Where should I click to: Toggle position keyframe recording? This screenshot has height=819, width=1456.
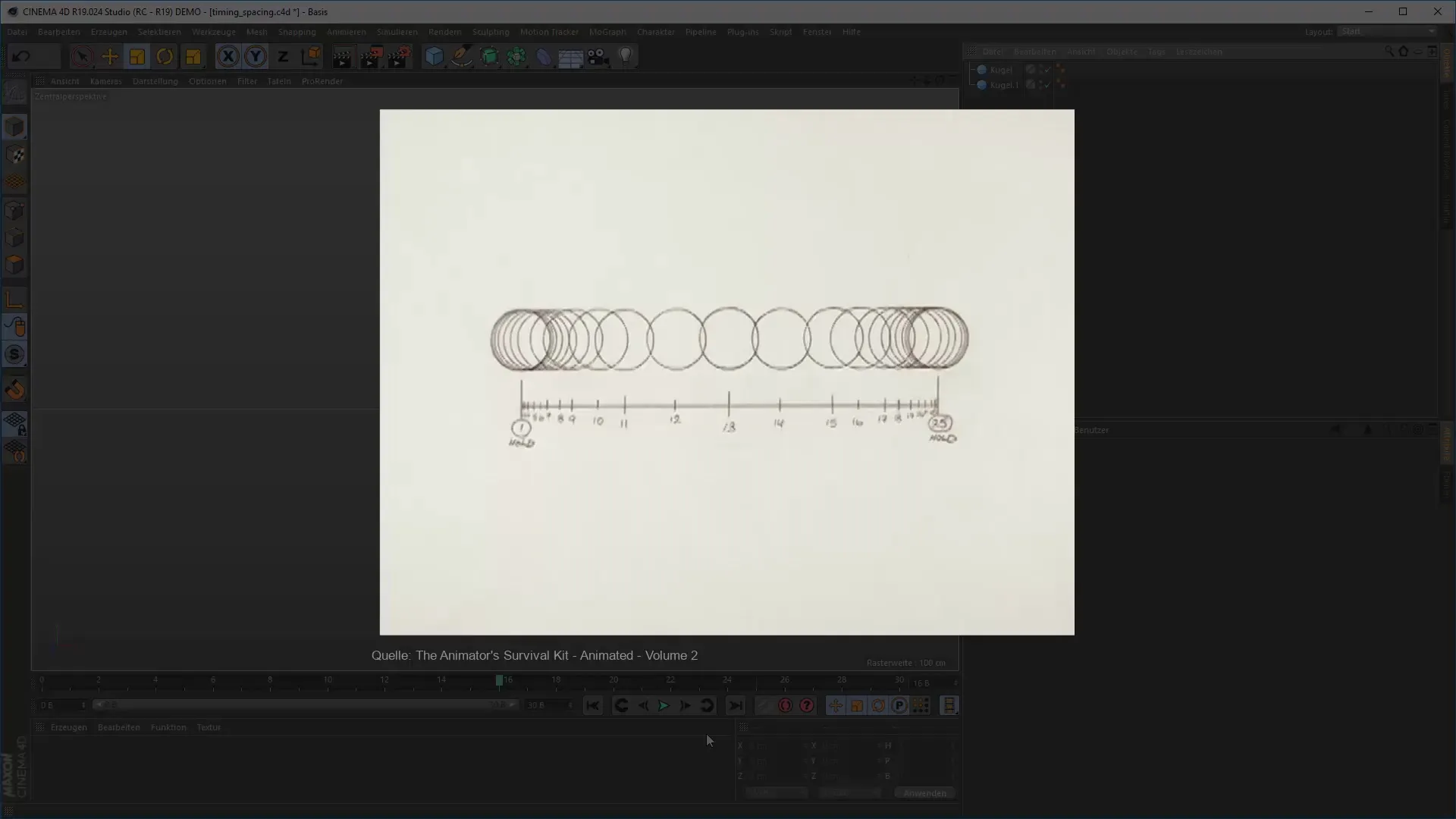[835, 706]
